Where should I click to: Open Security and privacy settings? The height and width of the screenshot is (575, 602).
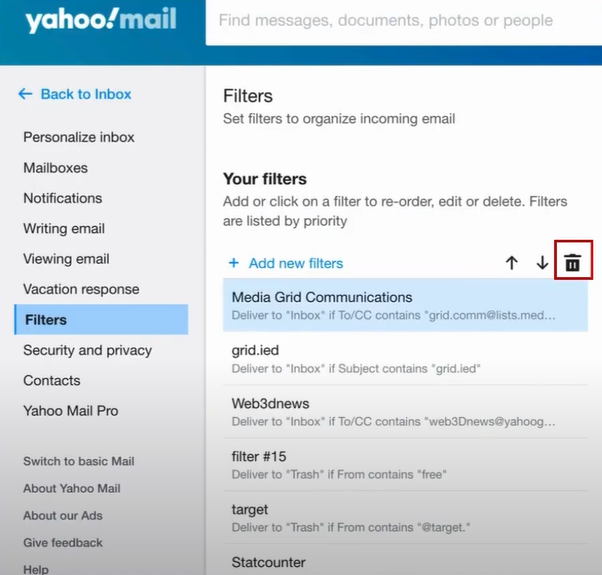coord(87,350)
